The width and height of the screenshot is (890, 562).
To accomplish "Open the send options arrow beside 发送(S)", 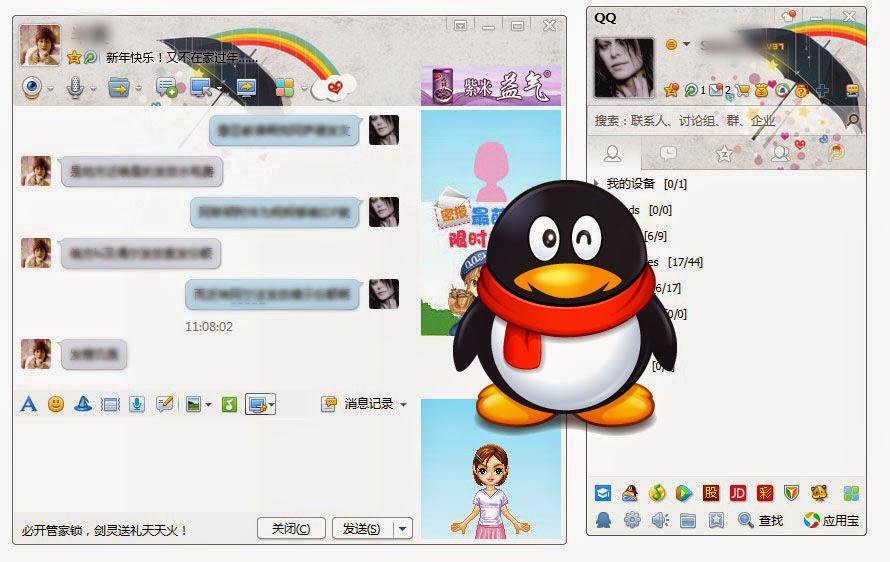I will [x=402, y=529].
